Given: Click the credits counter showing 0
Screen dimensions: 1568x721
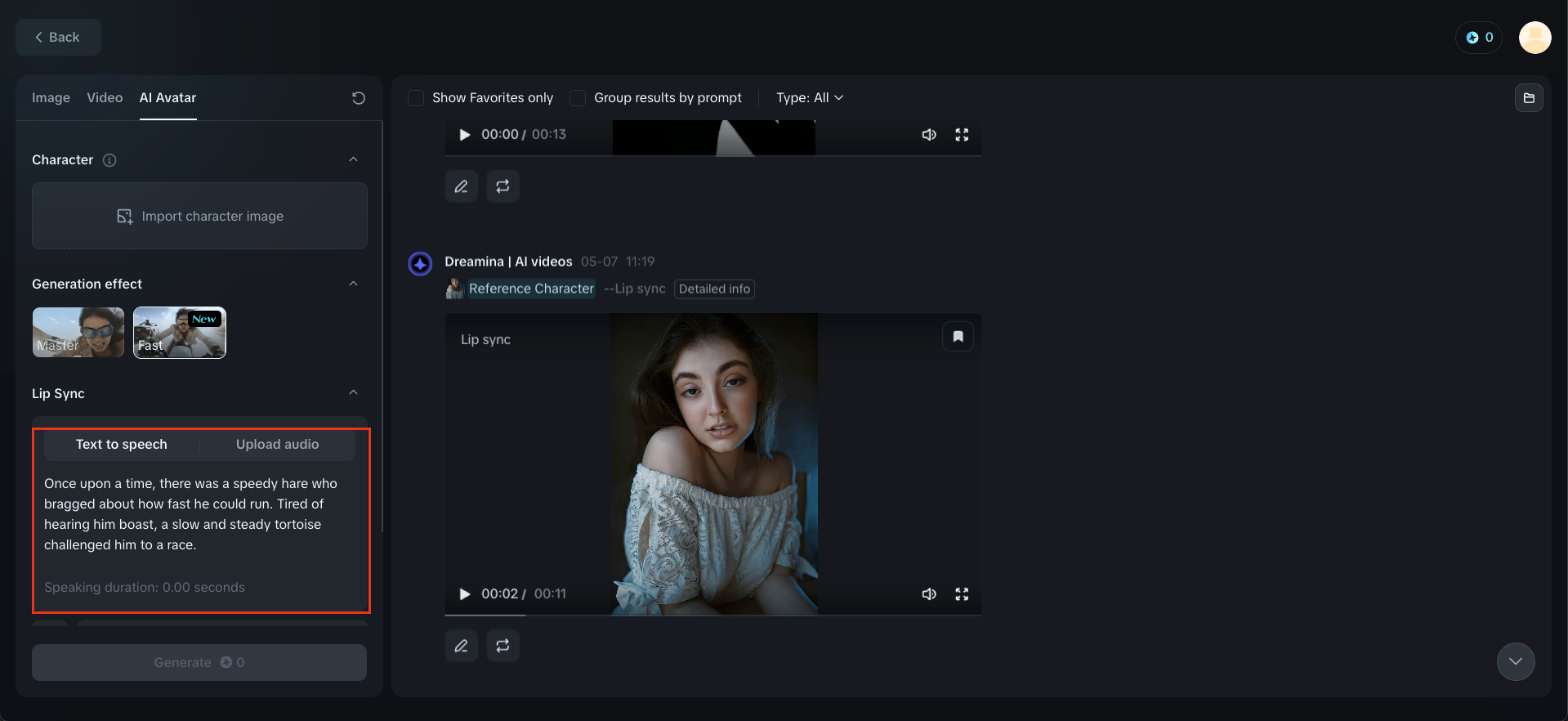Looking at the screenshot, I should coord(1479,38).
